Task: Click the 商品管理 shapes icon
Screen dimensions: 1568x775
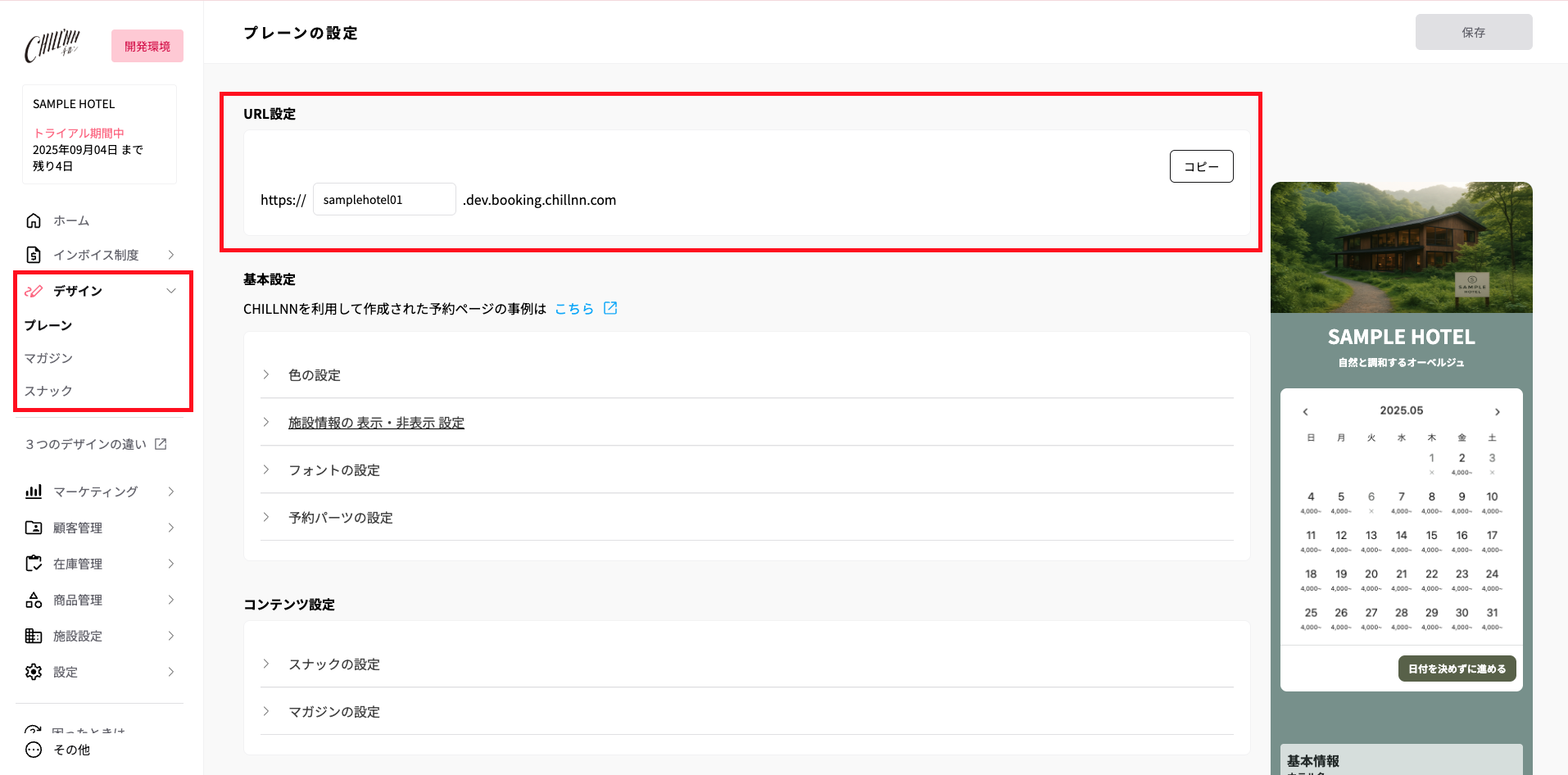Action: [x=34, y=600]
